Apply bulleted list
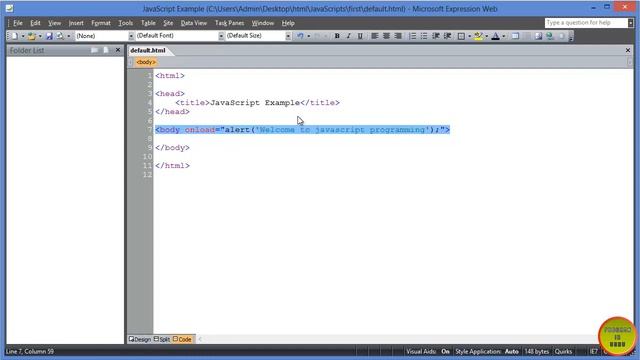 tap(424, 36)
